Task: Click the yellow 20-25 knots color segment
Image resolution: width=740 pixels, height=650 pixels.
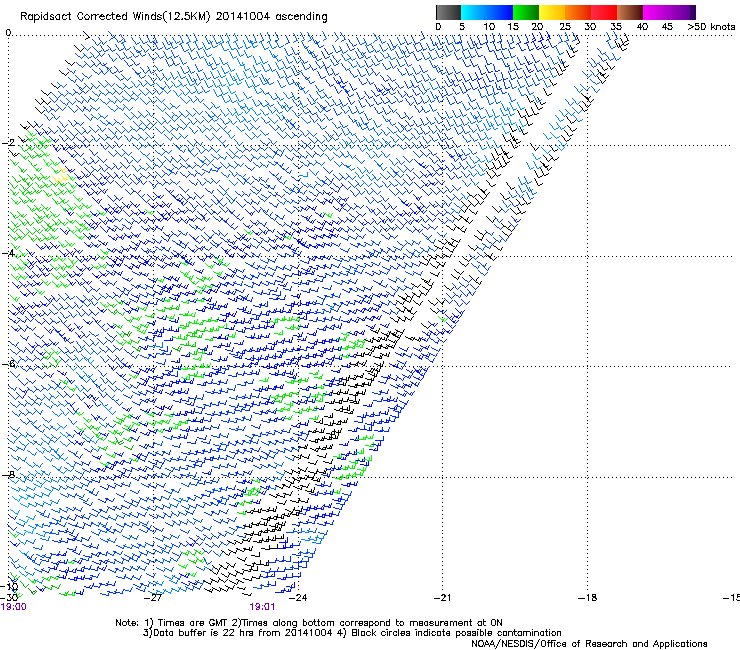Action: [x=552, y=12]
